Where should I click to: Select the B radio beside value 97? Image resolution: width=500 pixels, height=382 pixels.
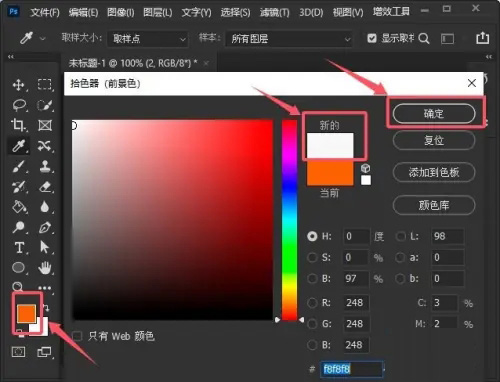312,278
